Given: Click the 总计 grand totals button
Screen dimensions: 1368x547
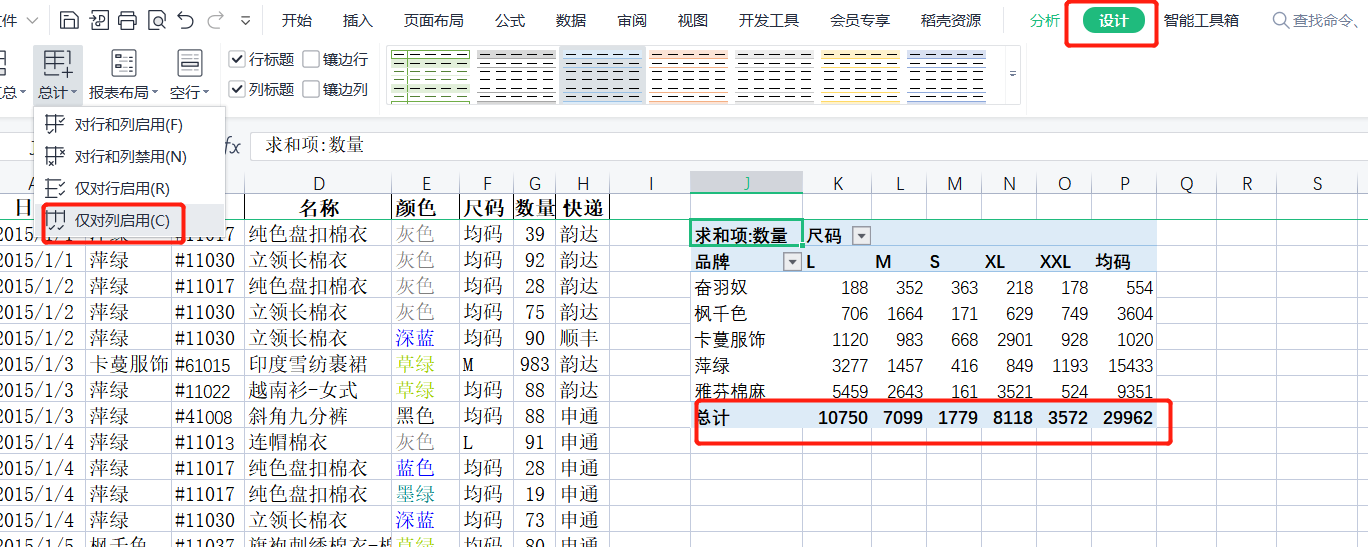Looking at the screenshot, I should pos(57,74).
